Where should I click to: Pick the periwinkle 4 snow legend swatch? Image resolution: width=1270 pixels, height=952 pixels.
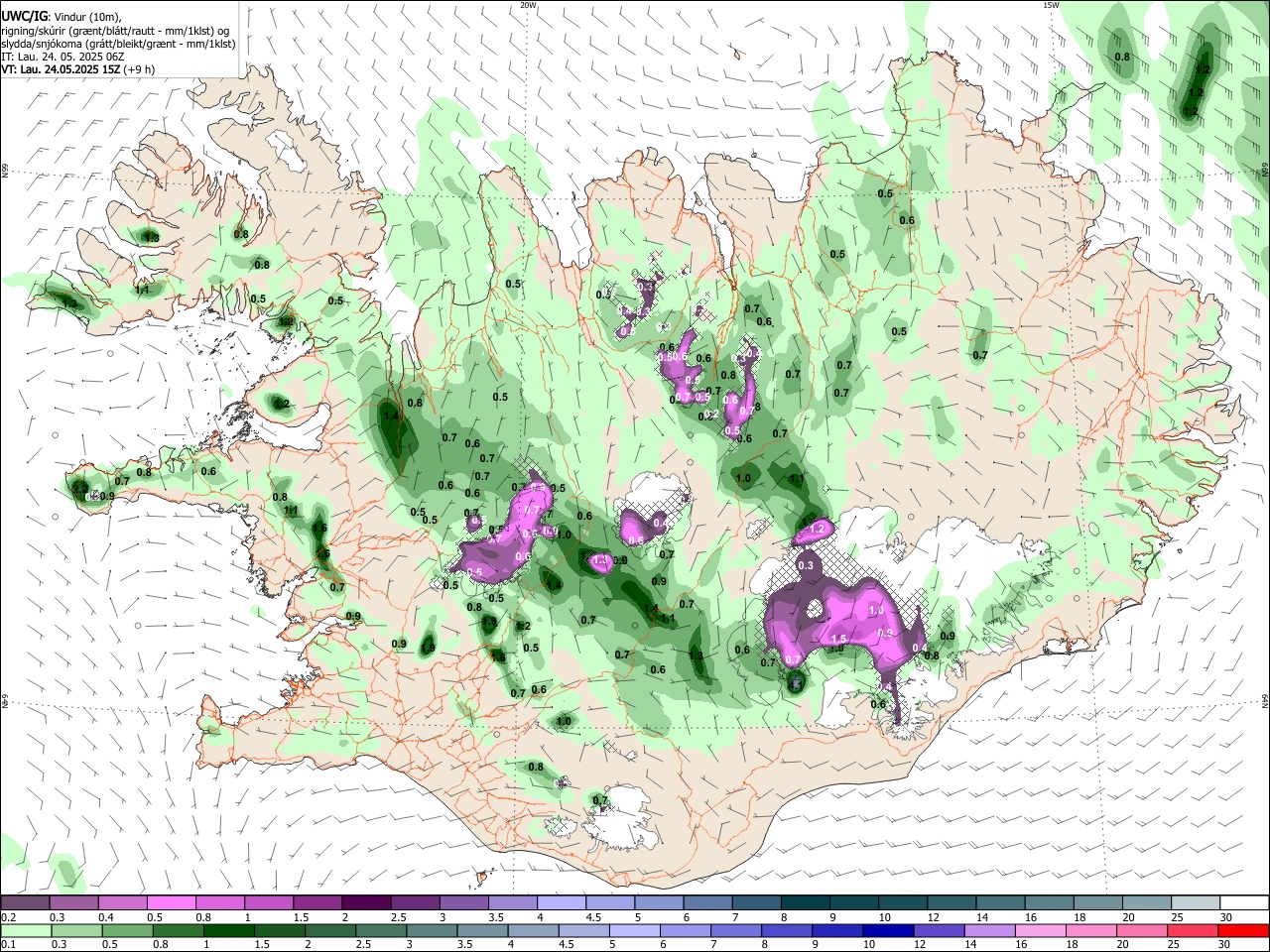pyautogui.click(x=562, y=902)
